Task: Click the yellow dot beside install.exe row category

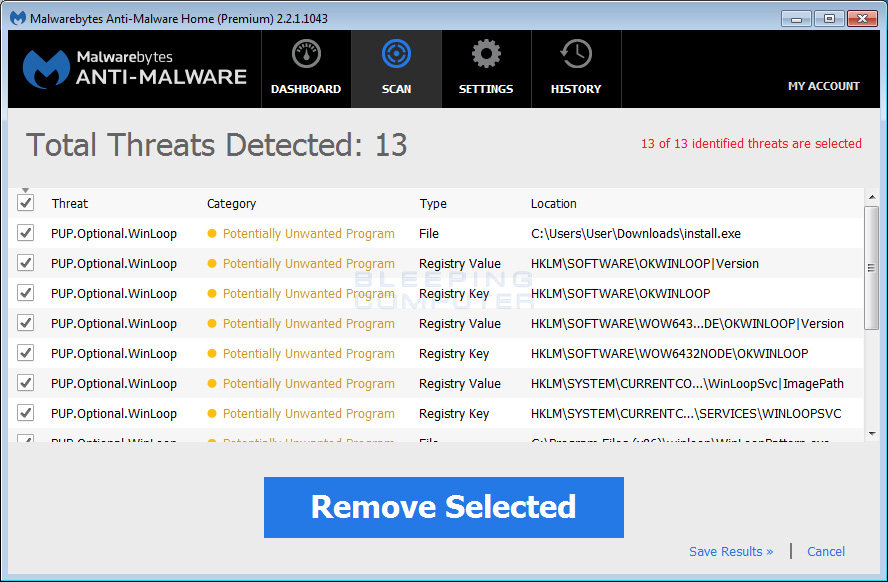Action: pos(212,233)
